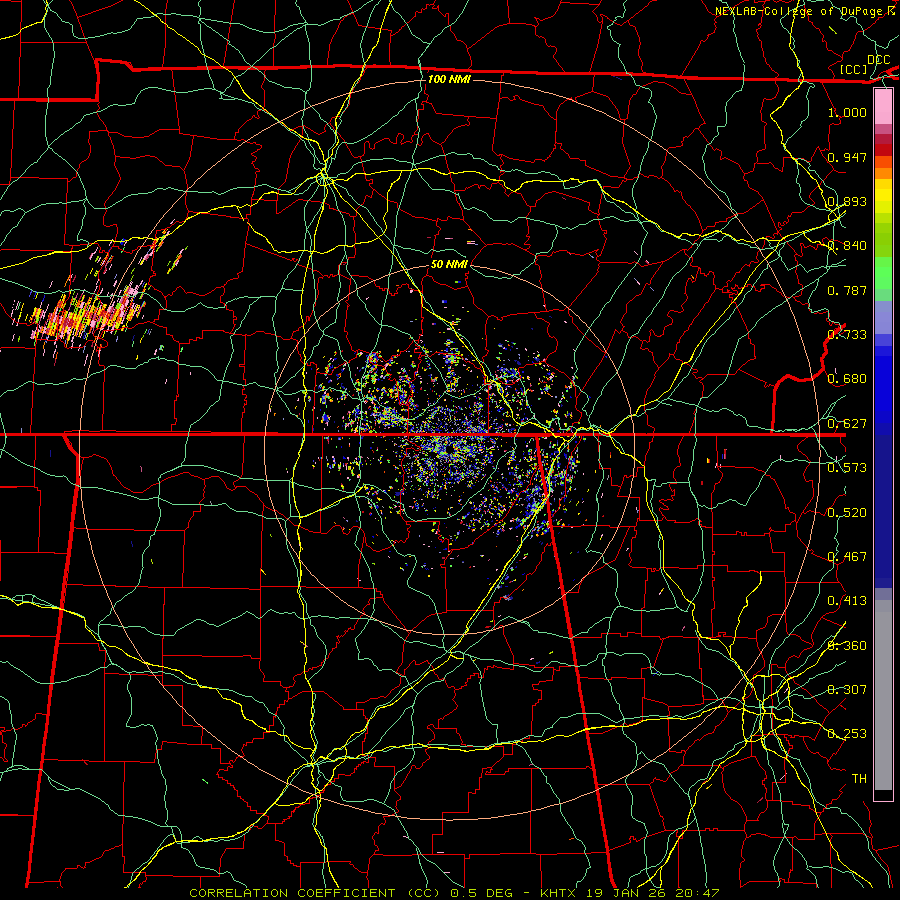
Task: Select the 1.000 value on the scale
Action: [x=847, y=112]
